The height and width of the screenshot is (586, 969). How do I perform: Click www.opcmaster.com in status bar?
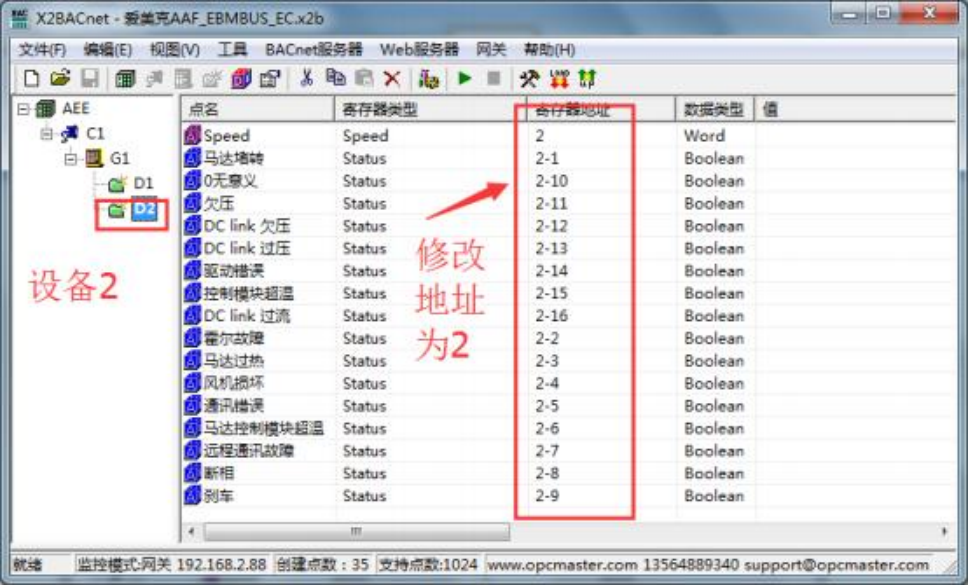click(x=562, y=564)
